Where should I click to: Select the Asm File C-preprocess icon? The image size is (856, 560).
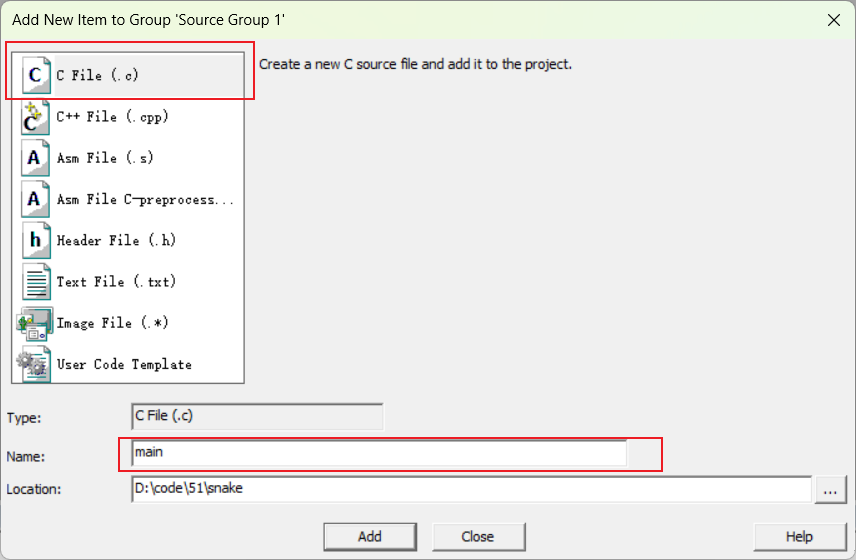(x=35, y=199)
